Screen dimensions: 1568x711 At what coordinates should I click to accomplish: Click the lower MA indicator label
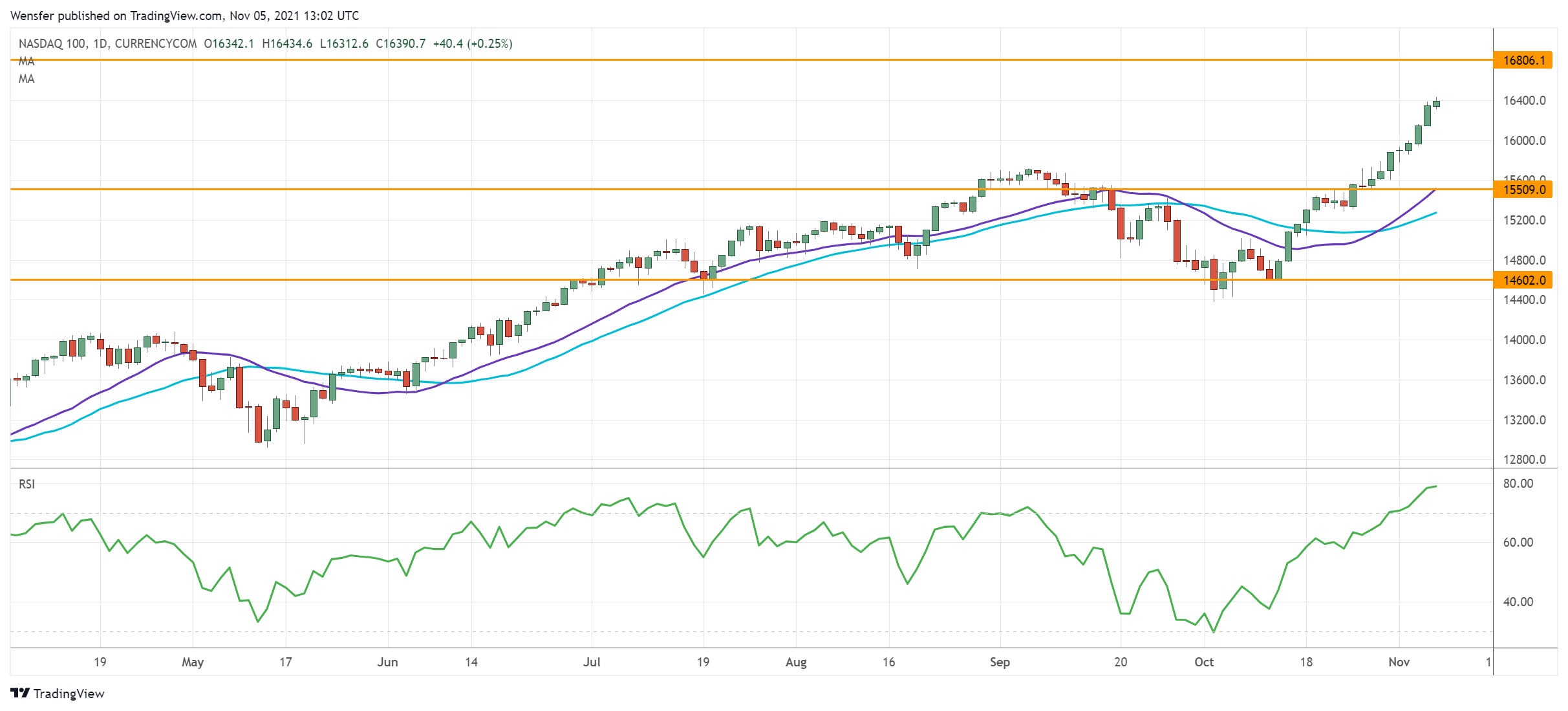pyautogui.click(x=27, y=79)
